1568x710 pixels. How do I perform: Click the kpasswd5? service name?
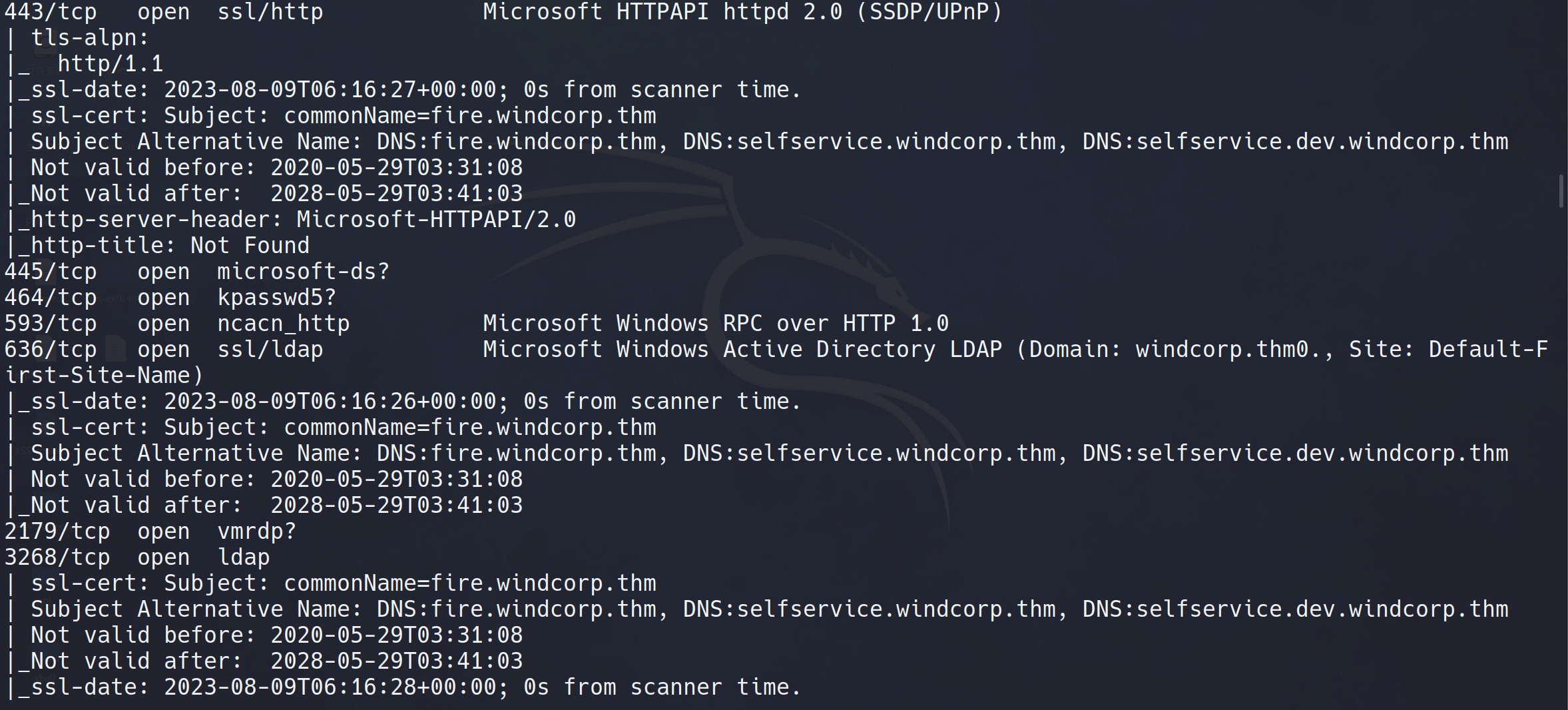pyautogui.click(x=276, y=298)
